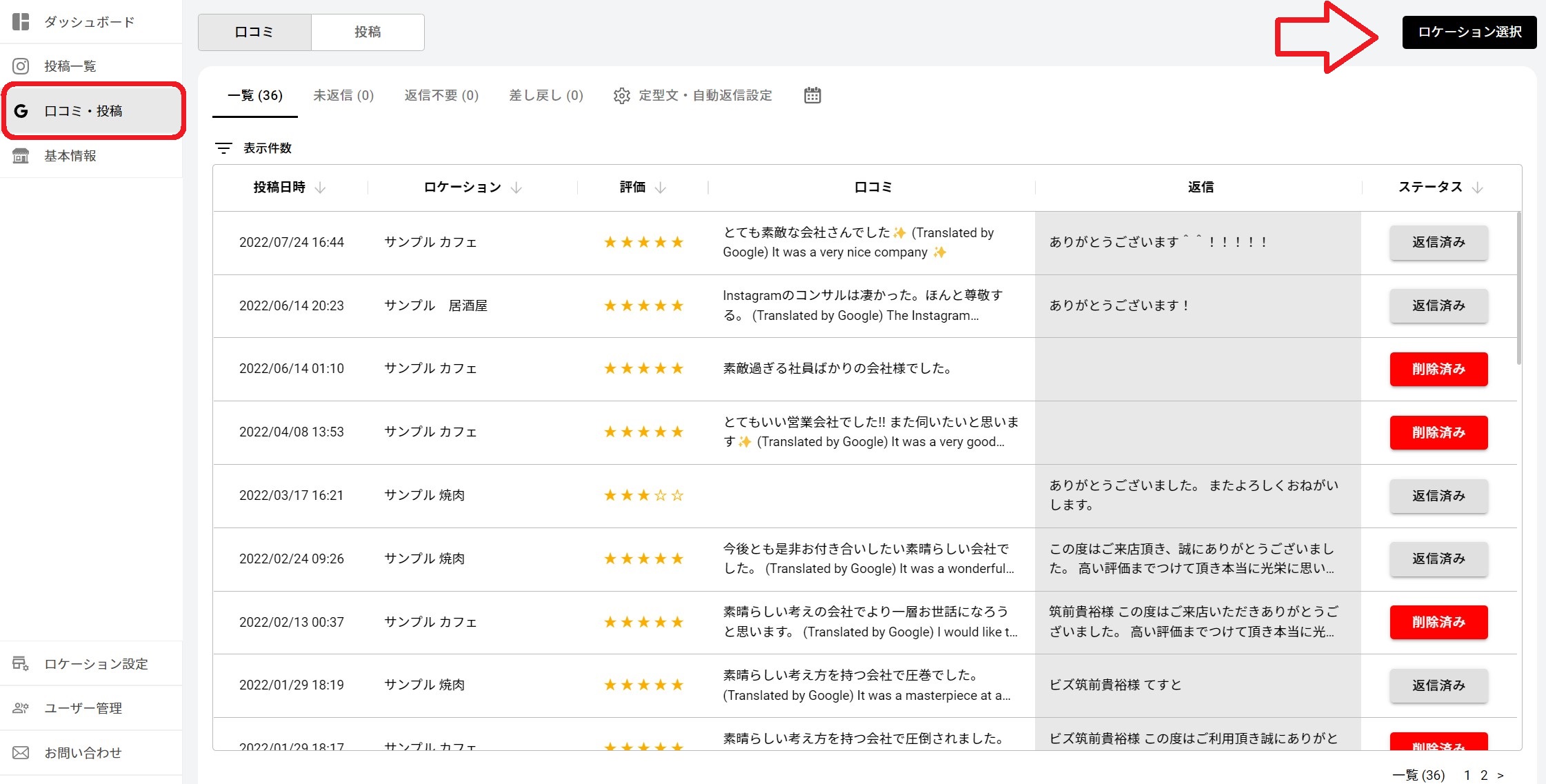Open the calendar date filter icon

point(812,95)
